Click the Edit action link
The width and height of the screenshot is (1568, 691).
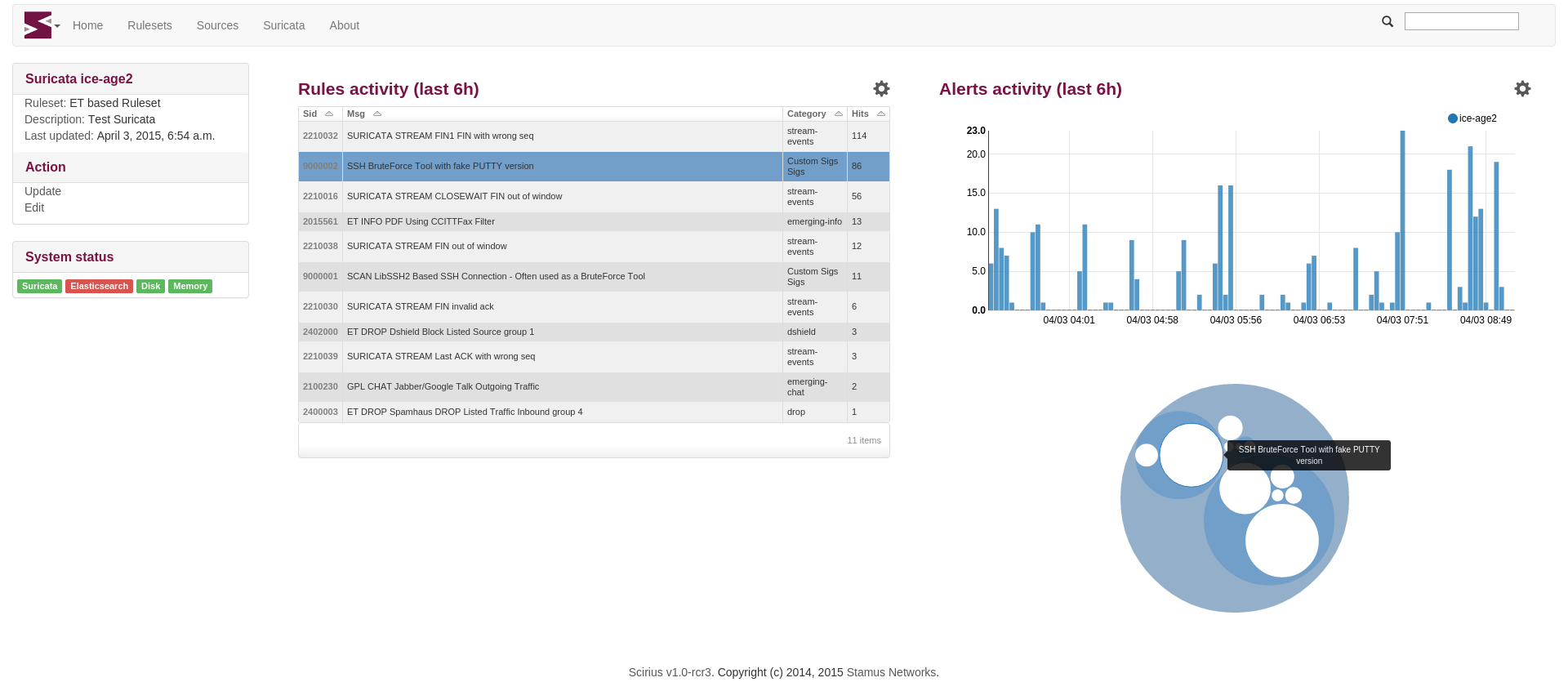(34, 207)
